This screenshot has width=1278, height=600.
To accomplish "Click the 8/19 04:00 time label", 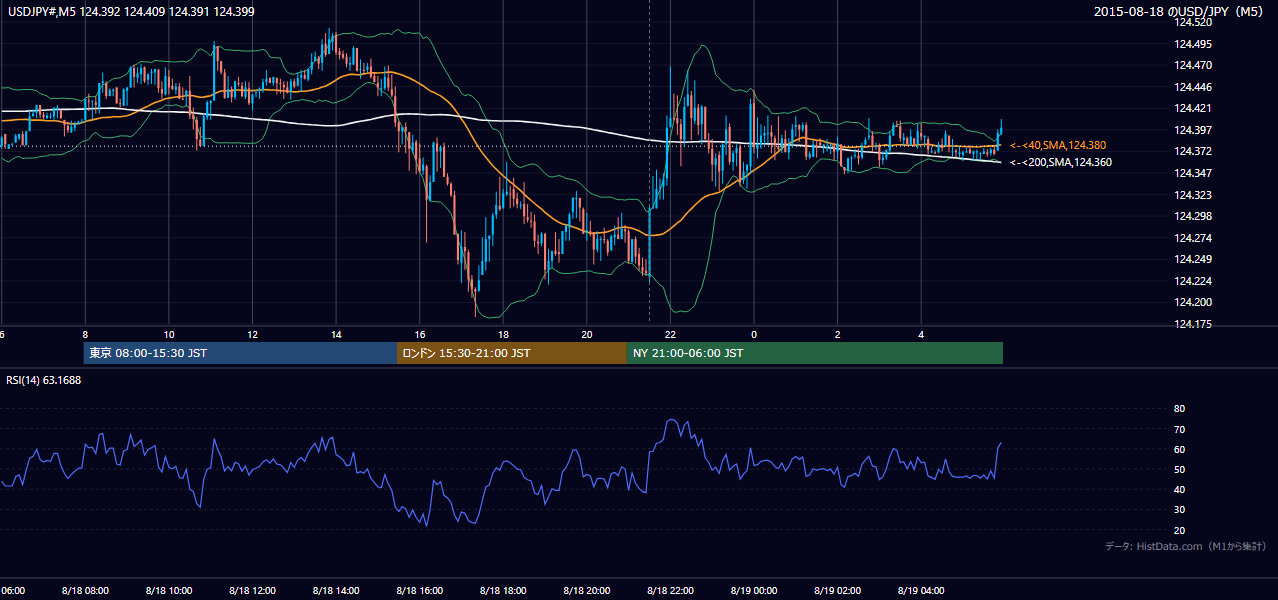I will [920, 591].
